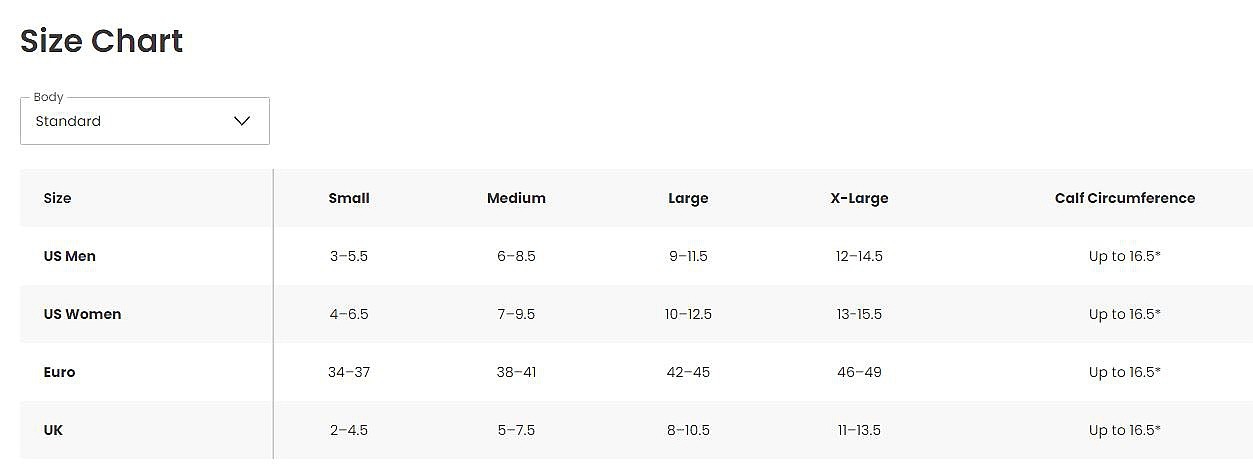The height and width of the screenshot is (475, 1253).
Task: Click the US Women row label
Action: pyautogui.click(x=82, y=314)
